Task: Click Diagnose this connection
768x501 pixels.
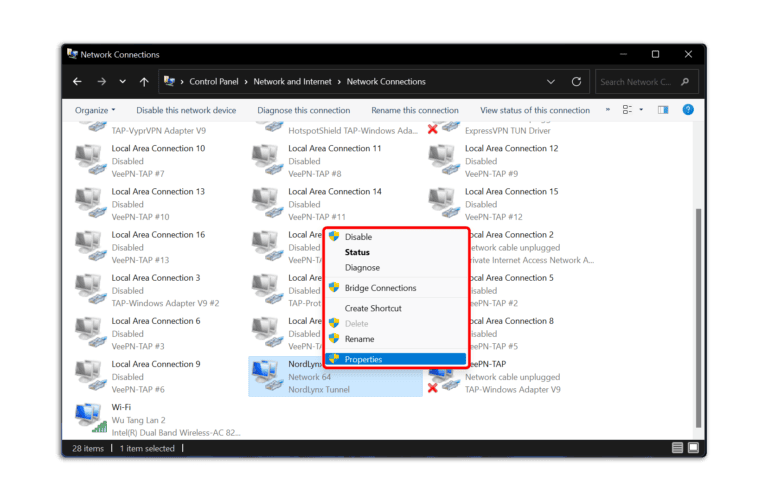Action: [304, 110]
